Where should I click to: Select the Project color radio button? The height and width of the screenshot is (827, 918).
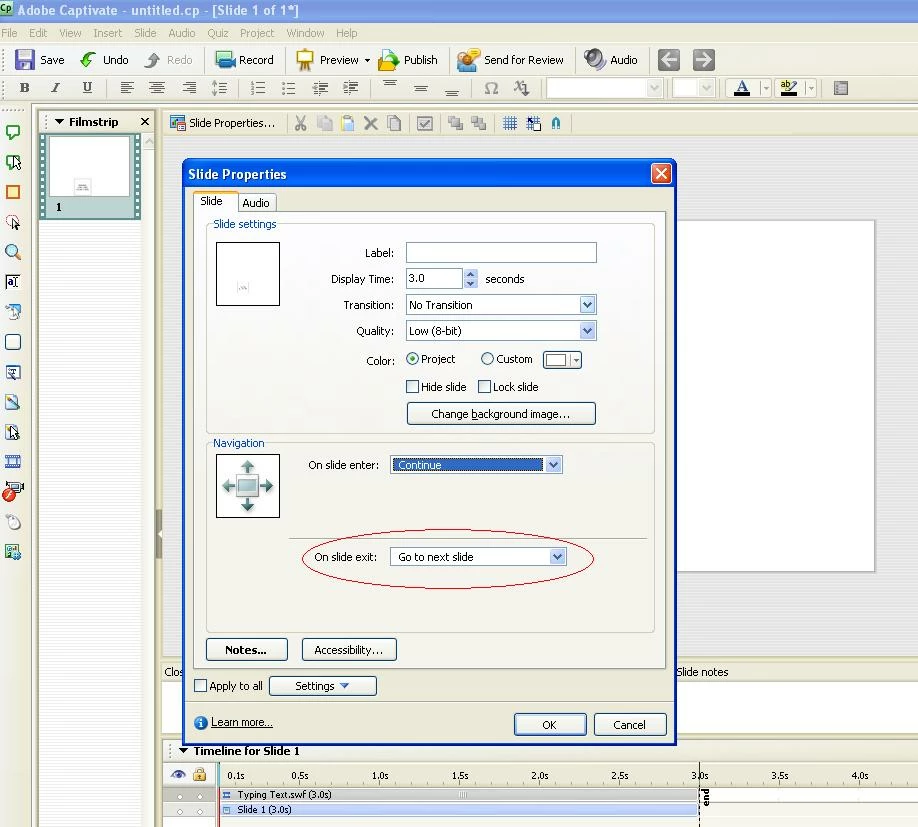[412, 359]
